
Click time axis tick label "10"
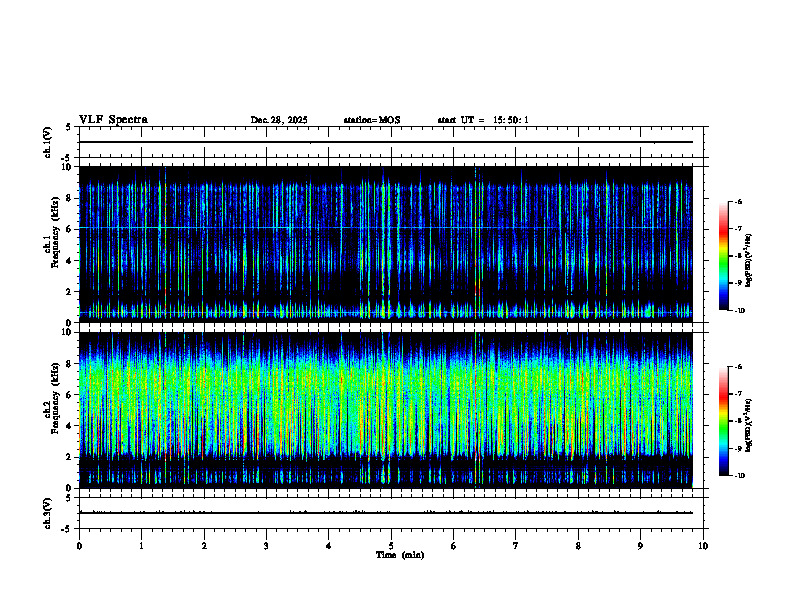(x=703, y=546)
